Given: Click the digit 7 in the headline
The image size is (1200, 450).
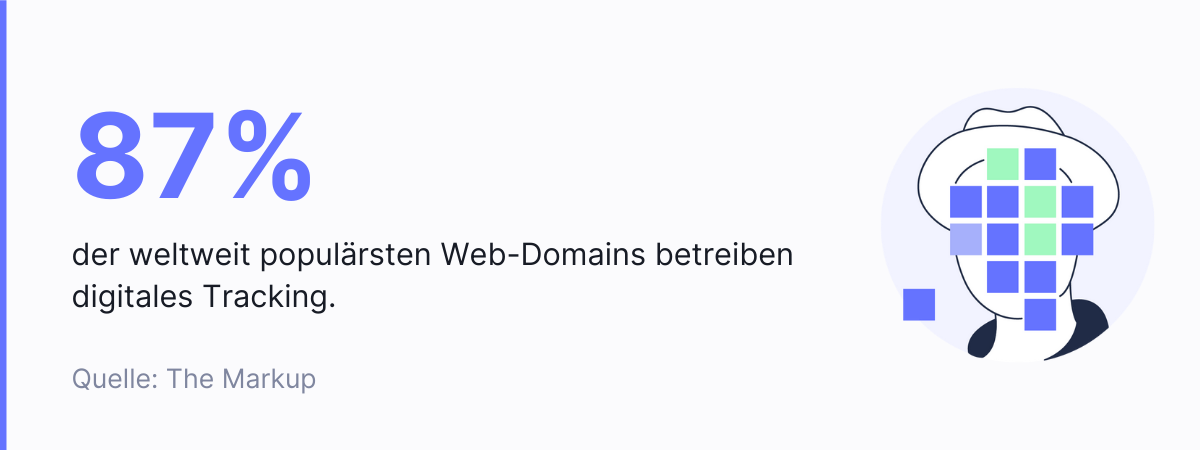Looking at the screenshot, I should 184,155.
